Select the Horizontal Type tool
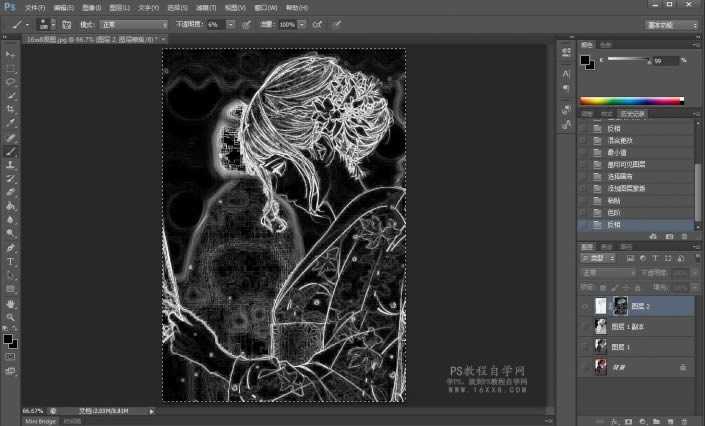Screen dimensions: 705x426 coord(10,260)
